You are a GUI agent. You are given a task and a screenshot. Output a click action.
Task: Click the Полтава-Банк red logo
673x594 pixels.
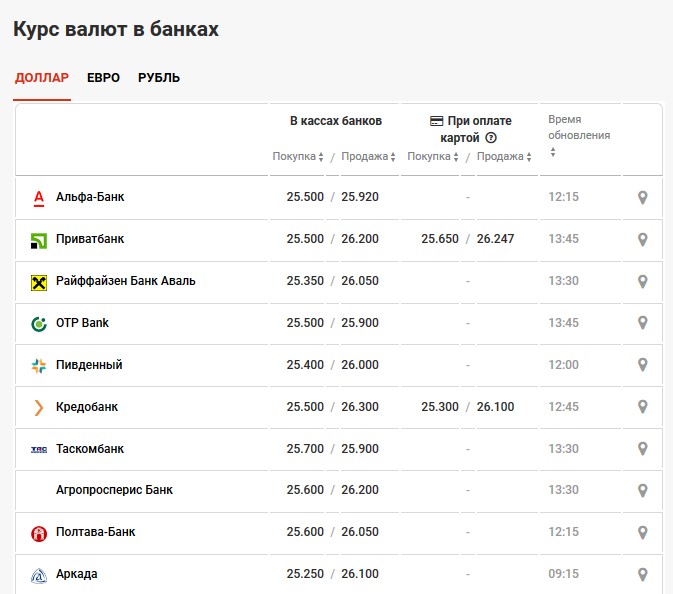pos(39,533)
